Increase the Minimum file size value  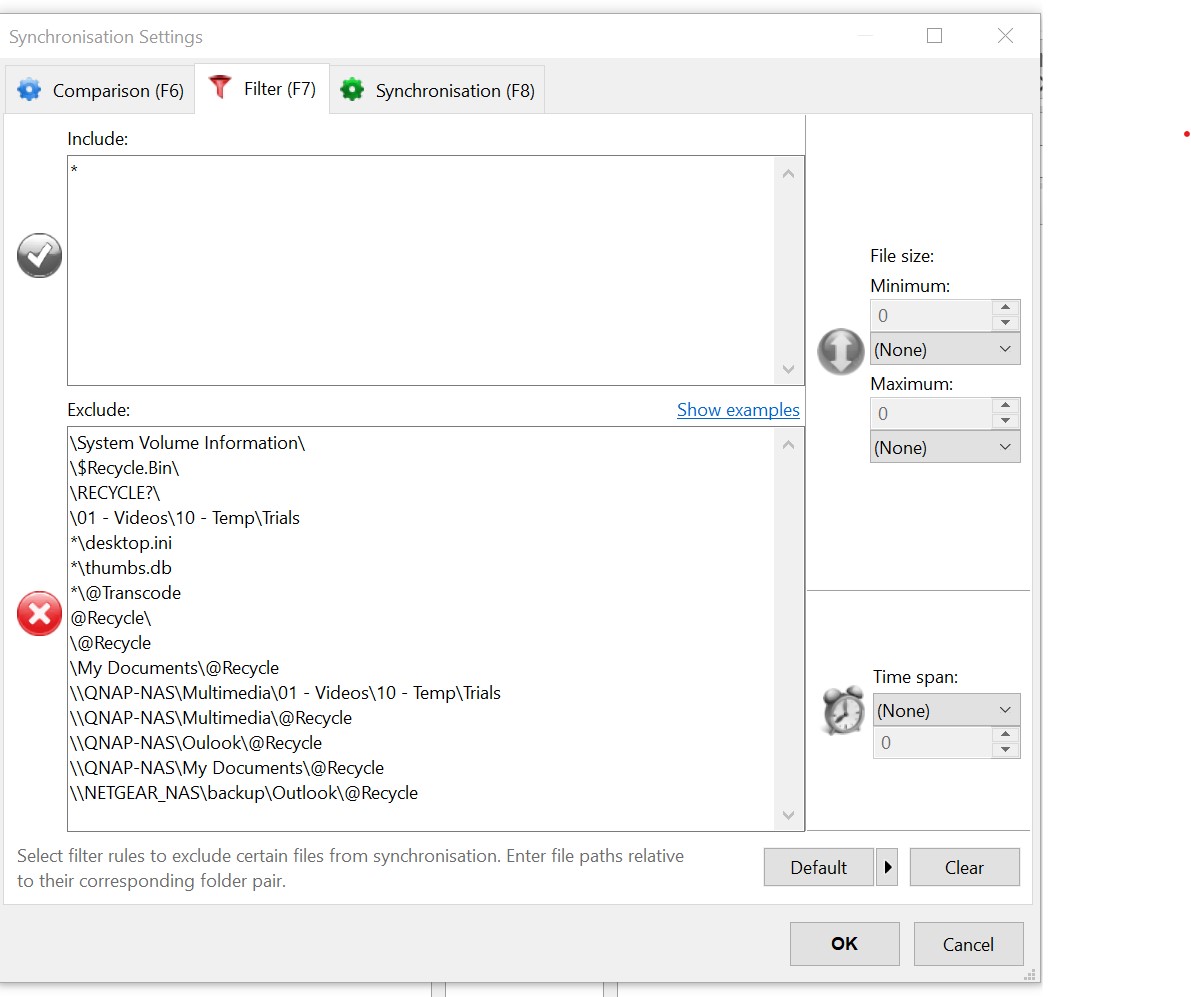[1006, 308]
